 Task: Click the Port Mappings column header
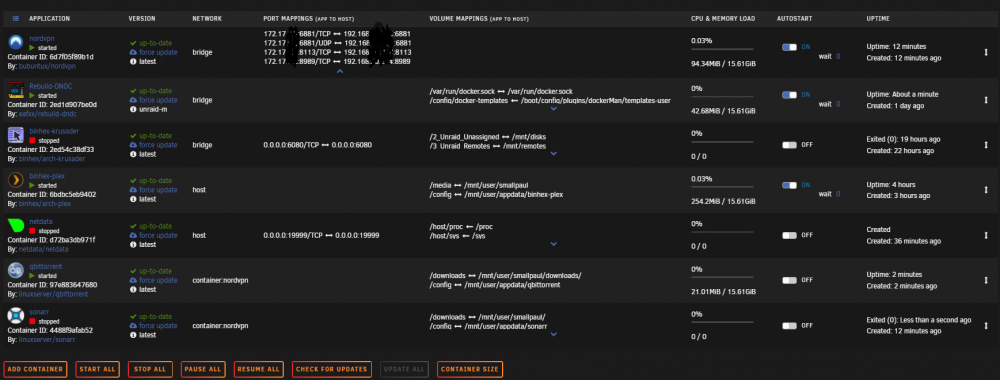309,19
